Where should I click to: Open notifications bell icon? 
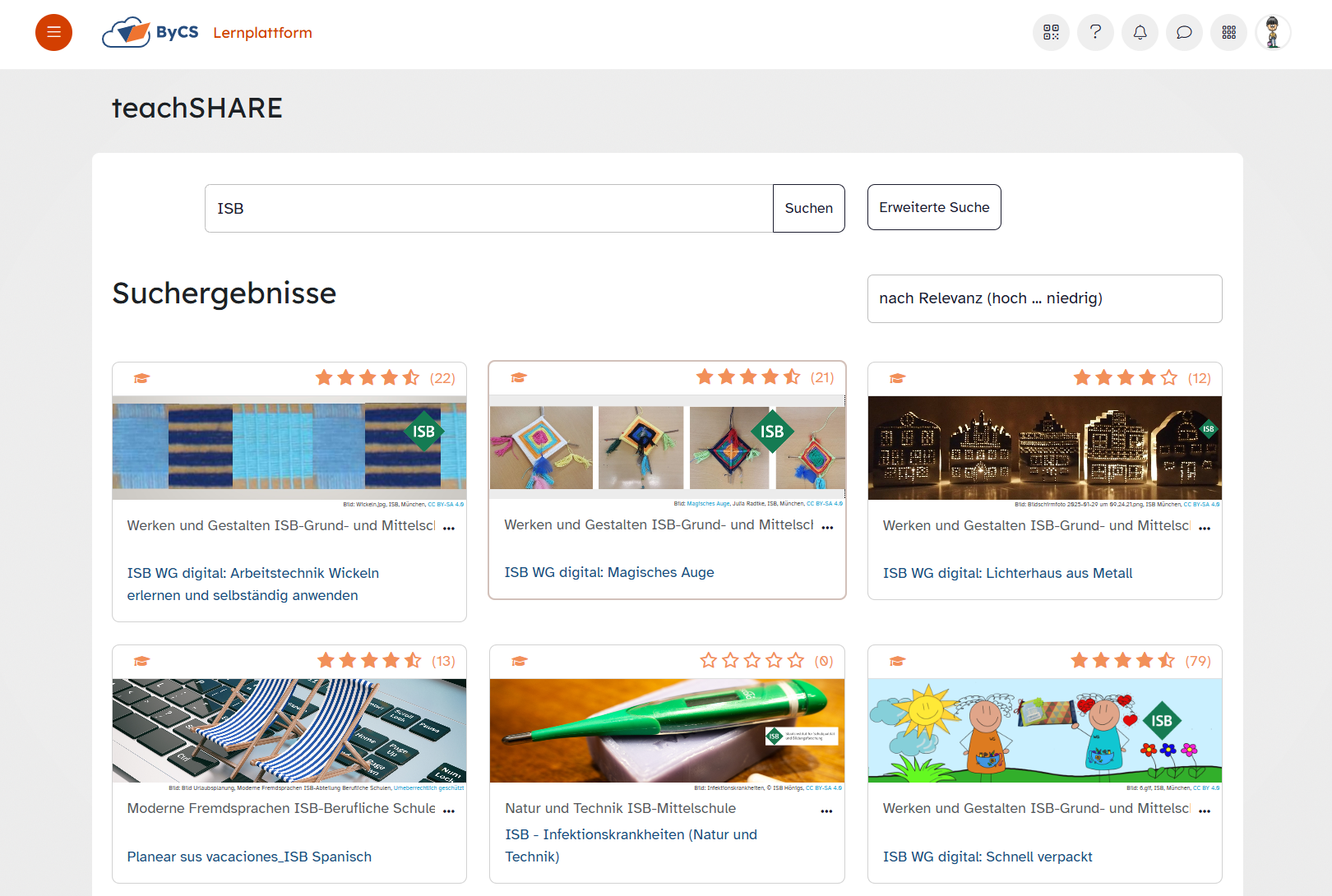1140,33
